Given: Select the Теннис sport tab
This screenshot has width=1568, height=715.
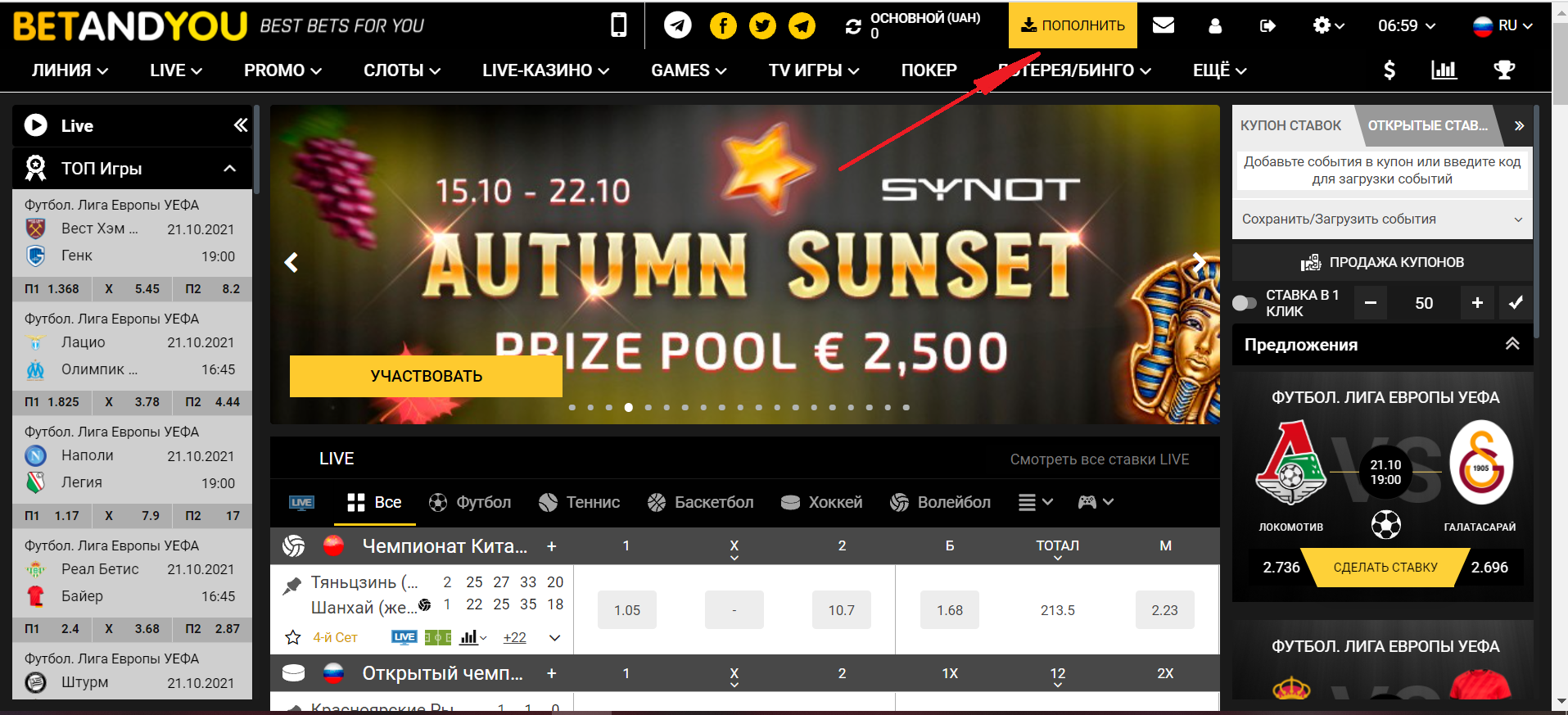Looking at the screenshot, I should pyautogui.click(x=579, y=502).
